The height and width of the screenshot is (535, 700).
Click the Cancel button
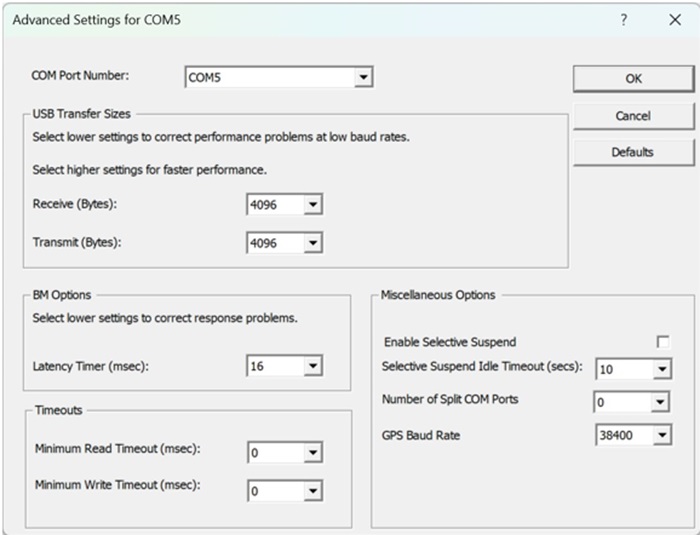pos(632,116)
